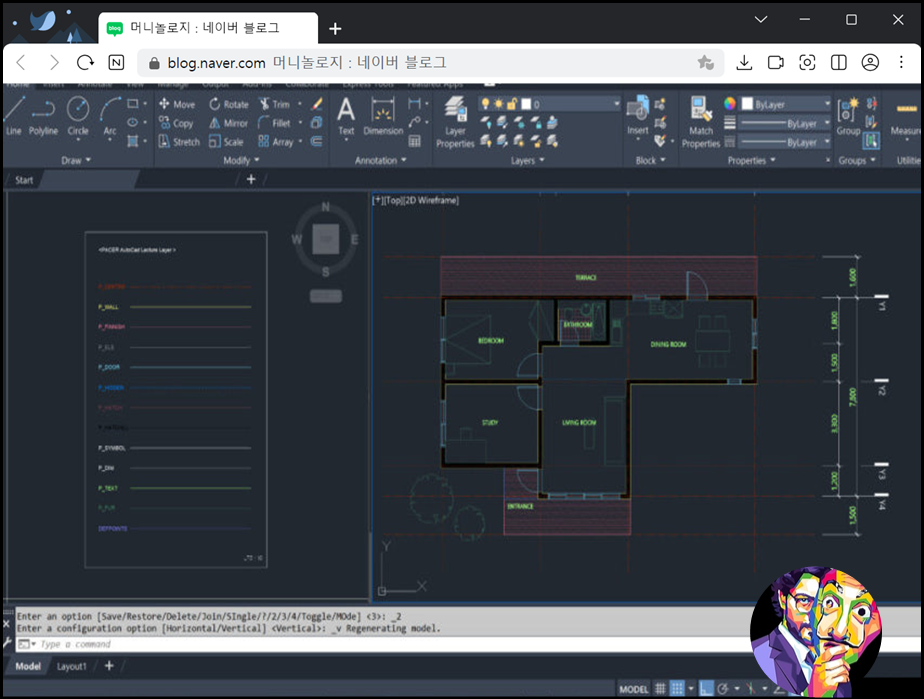The height and width of the screenshot is (699, 924).
Task: Open Layer Properties manager
Action: [x=455, y=122]
